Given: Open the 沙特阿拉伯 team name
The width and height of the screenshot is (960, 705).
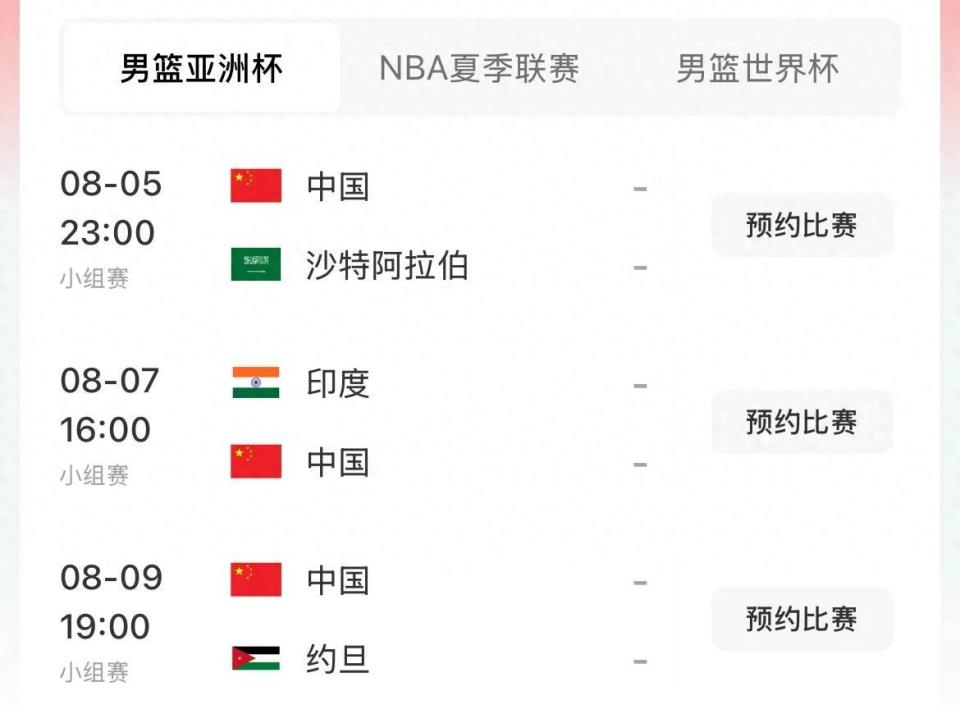Looking at the screenshot, I should point(387,266).
